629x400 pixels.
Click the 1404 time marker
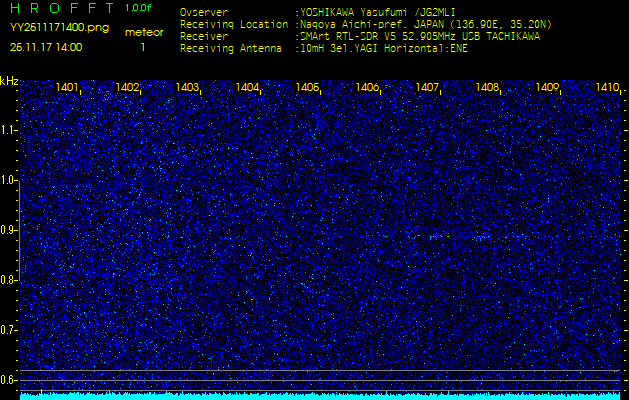[247, 87]
